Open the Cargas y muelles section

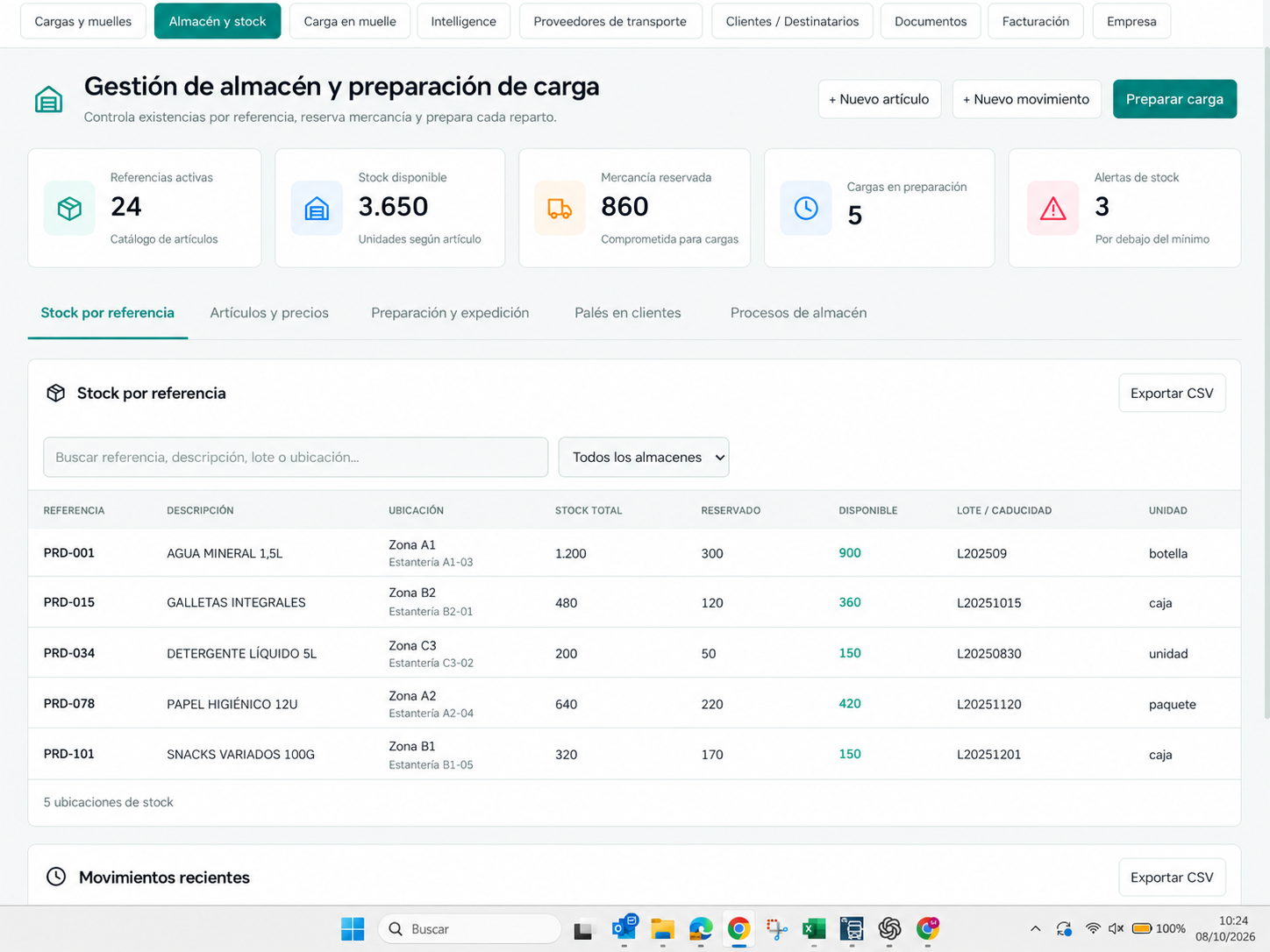pyautogui.click(x=83, y=21)
